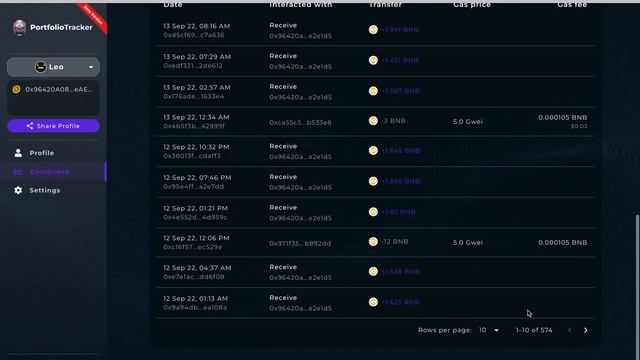Screen dimensions: 640x360
Task: Click the PortfolioTracker logo icon
Action: (19, 28)
